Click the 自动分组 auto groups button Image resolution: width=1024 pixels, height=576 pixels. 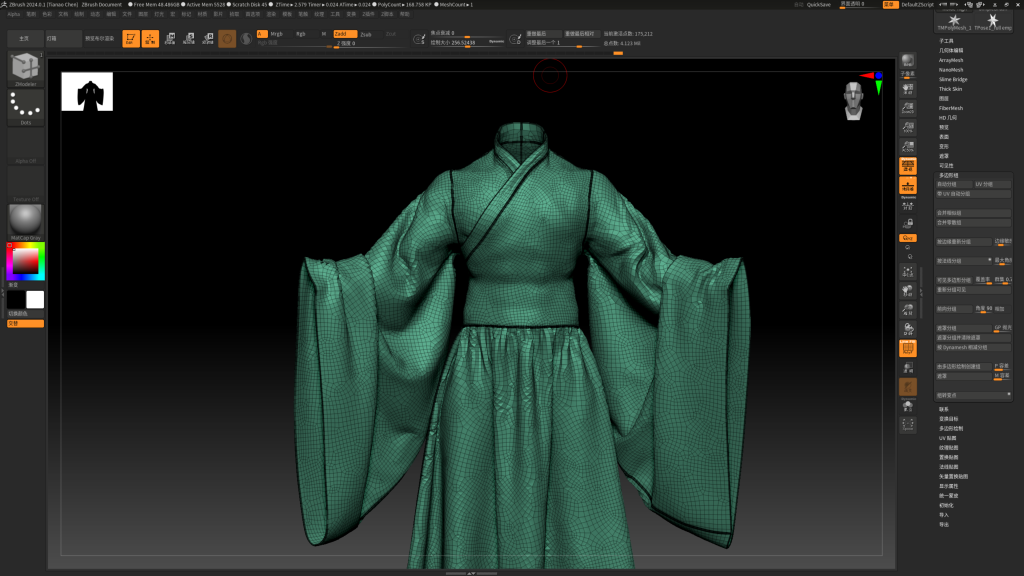(x=954, y=184)
